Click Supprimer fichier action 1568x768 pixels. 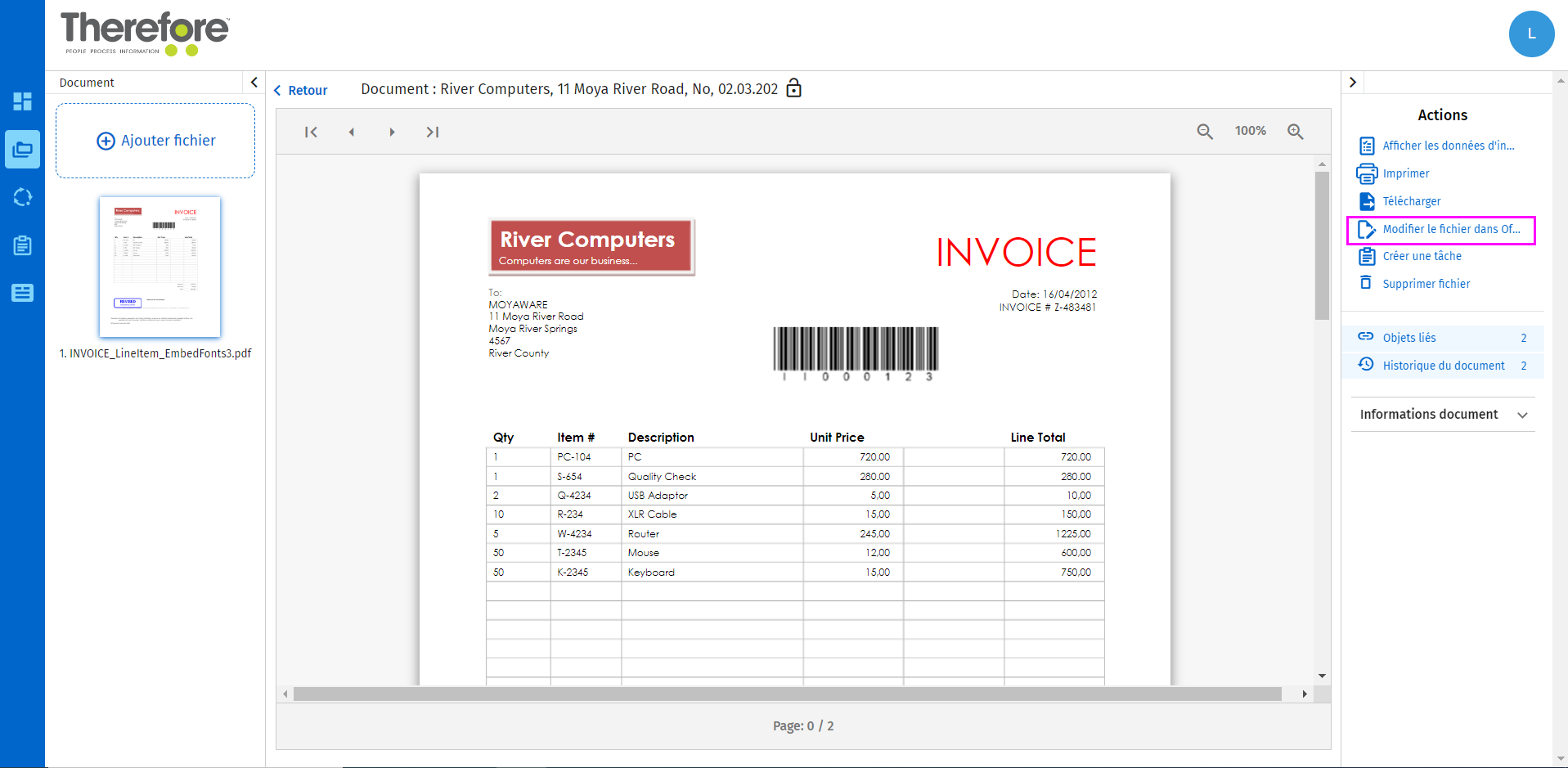point(1426,284)
